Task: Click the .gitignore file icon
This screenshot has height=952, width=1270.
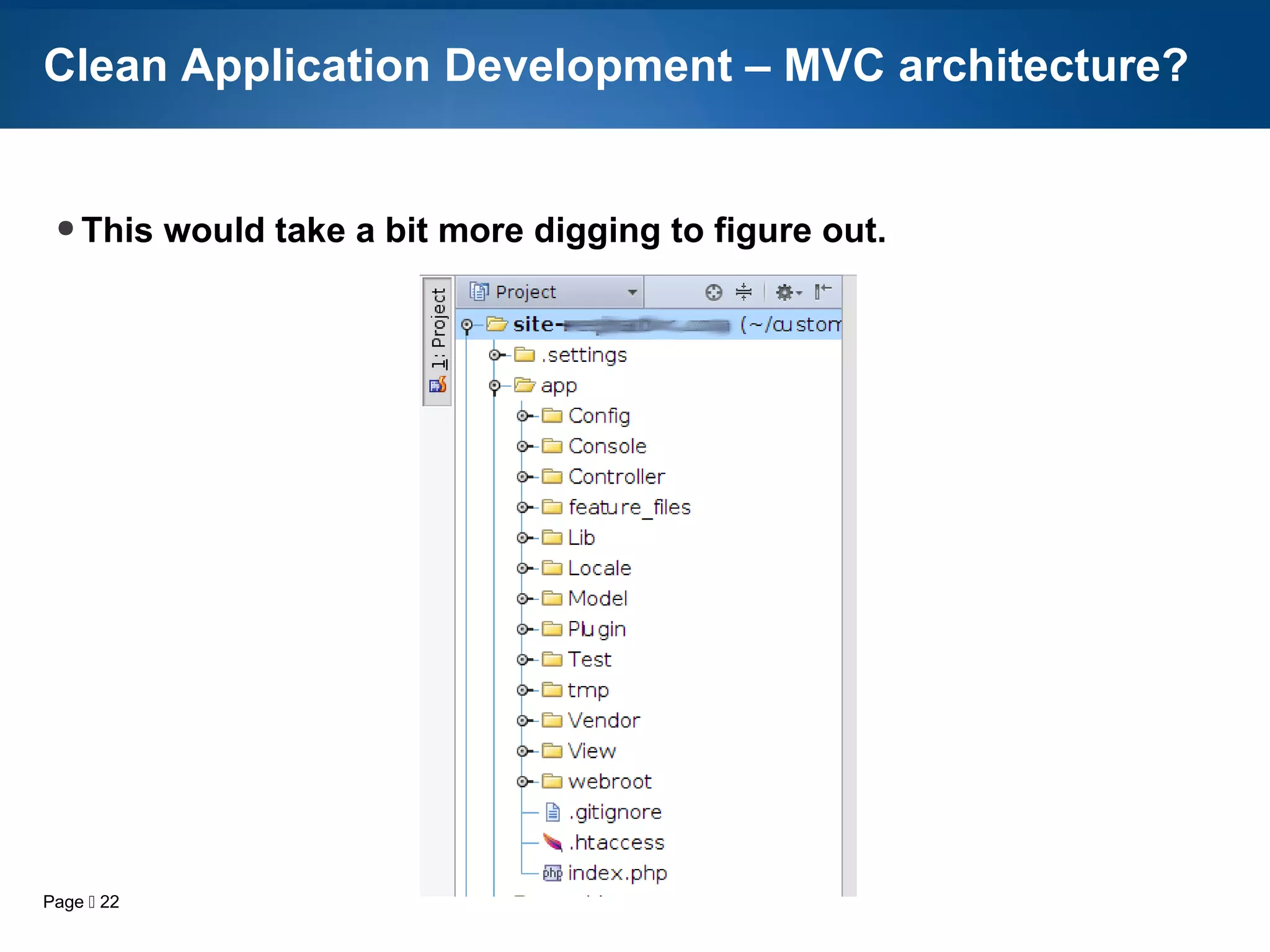Action: click(x=552, y=812)
